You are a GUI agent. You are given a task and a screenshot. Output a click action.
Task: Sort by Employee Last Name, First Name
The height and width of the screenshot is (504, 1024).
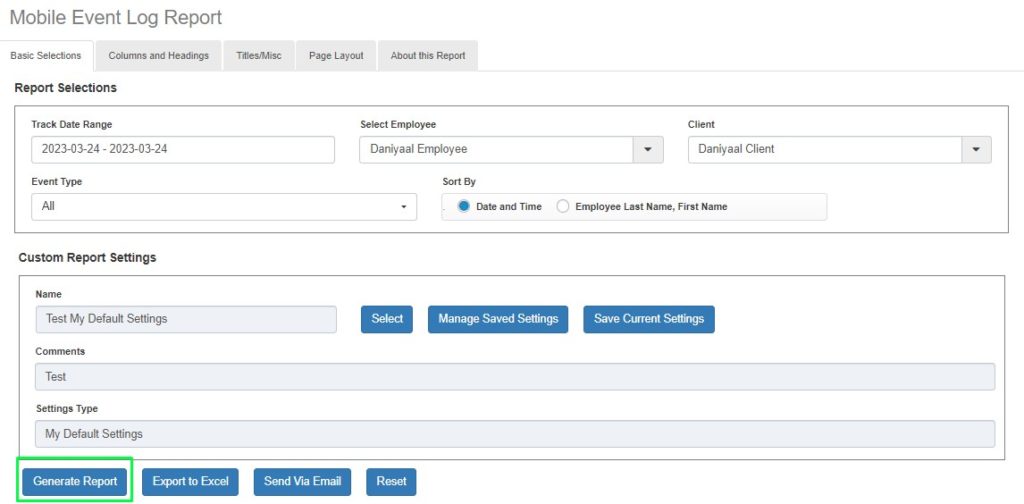click(x=563, y=206)
